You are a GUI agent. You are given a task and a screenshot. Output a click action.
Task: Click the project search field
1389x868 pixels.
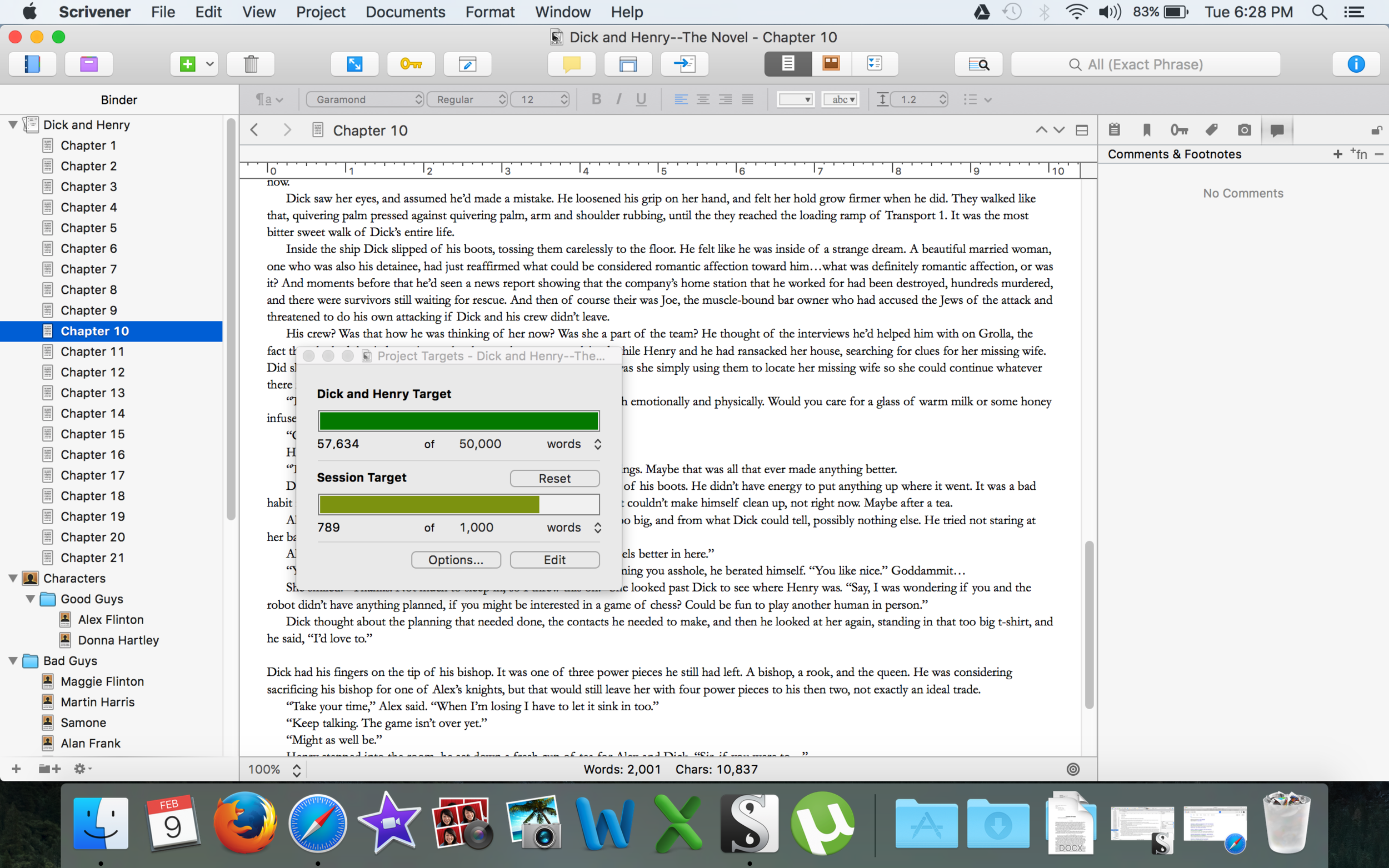1146,64
